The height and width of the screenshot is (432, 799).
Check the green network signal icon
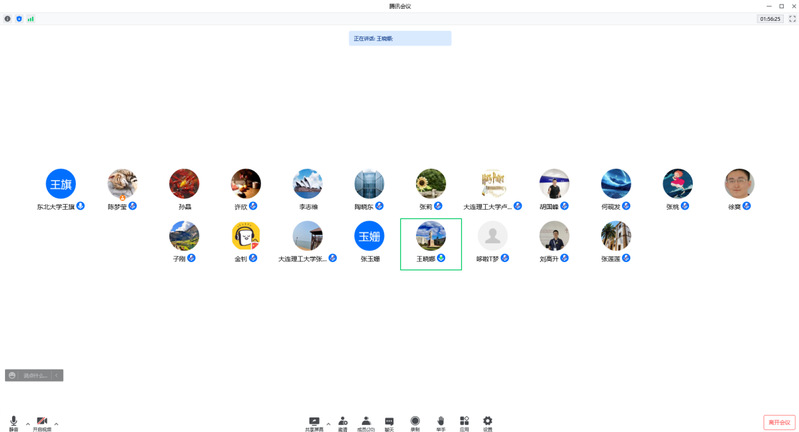[x=31, y=19]
